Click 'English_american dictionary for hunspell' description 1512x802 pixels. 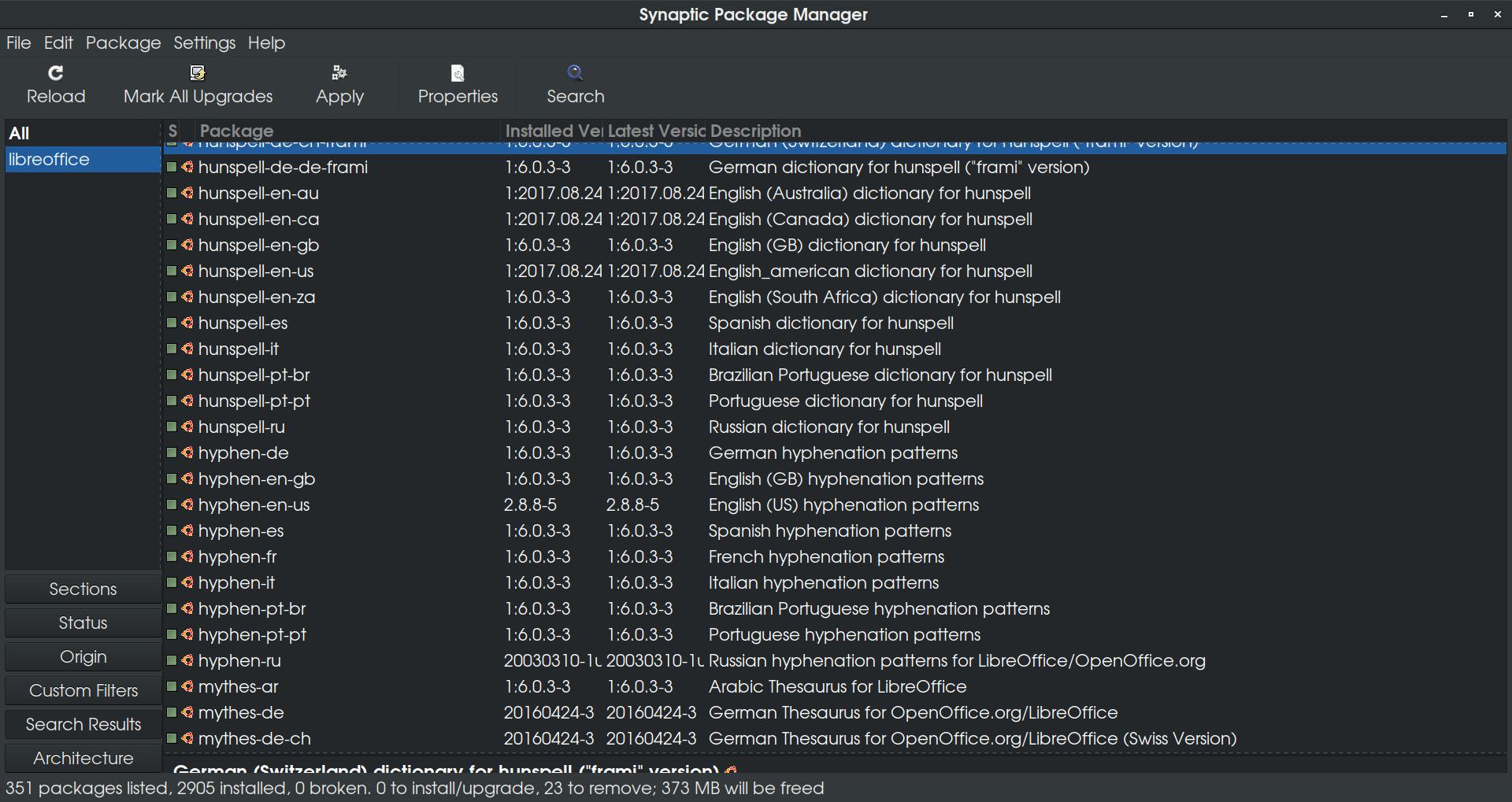coord(870,271)
